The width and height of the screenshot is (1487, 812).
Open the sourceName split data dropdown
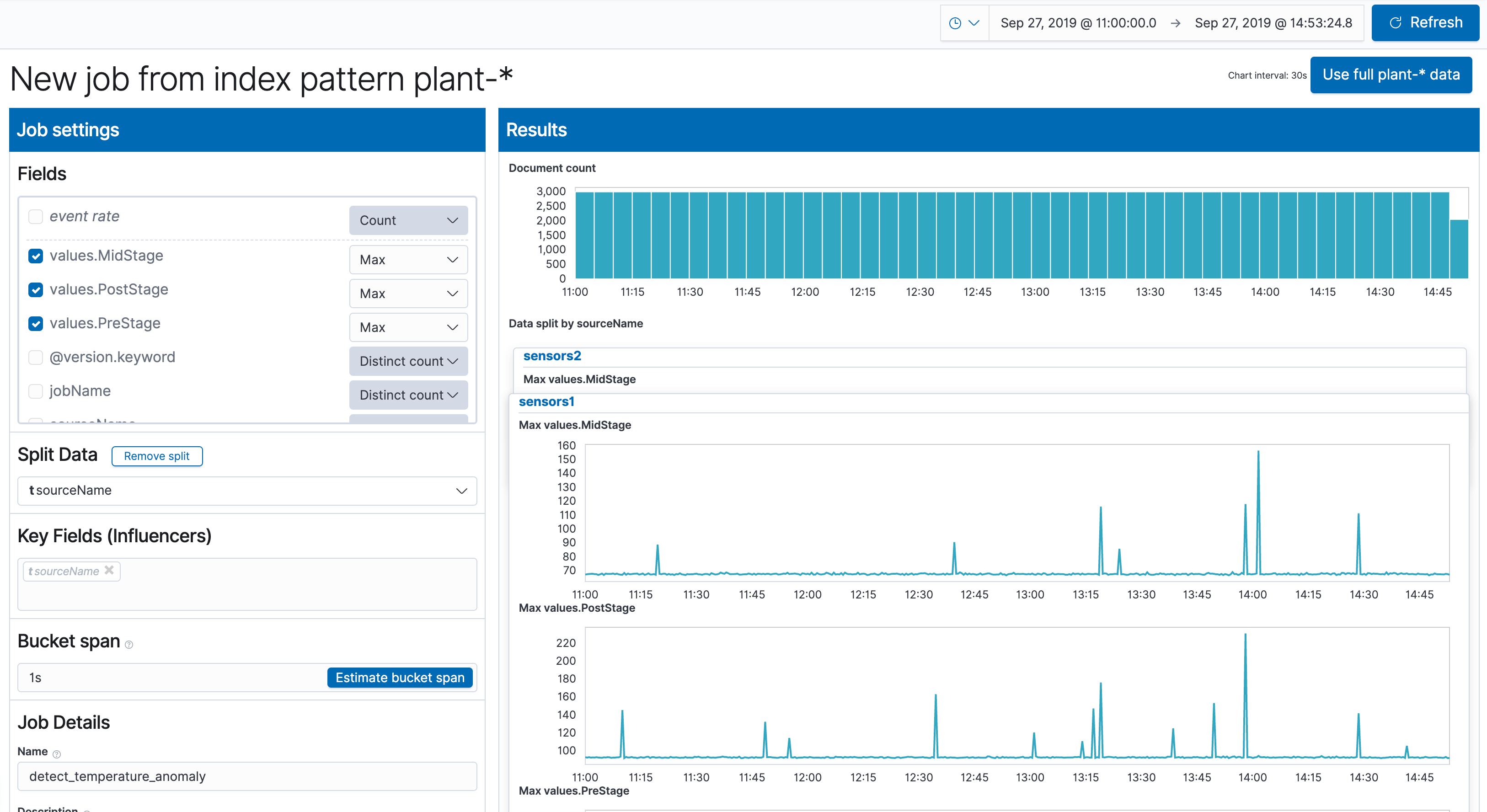(247, 491)
